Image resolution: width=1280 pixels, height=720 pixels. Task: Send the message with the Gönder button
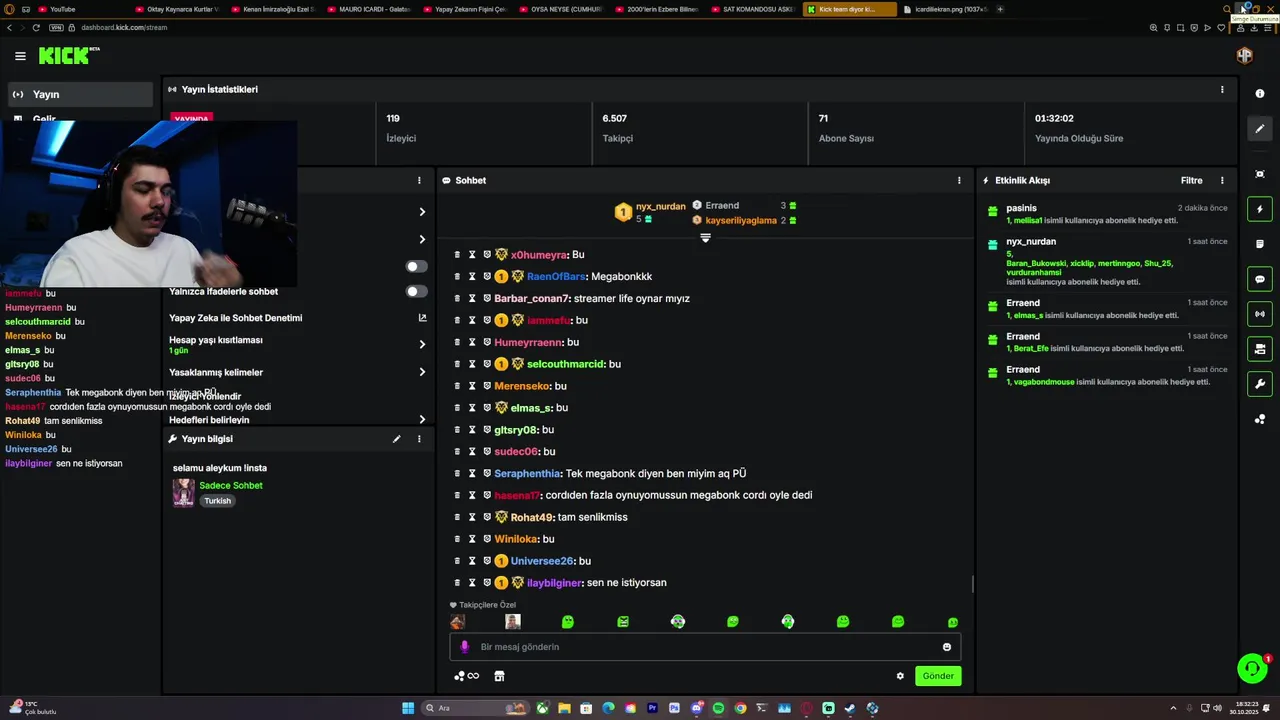tap(938, 676)
